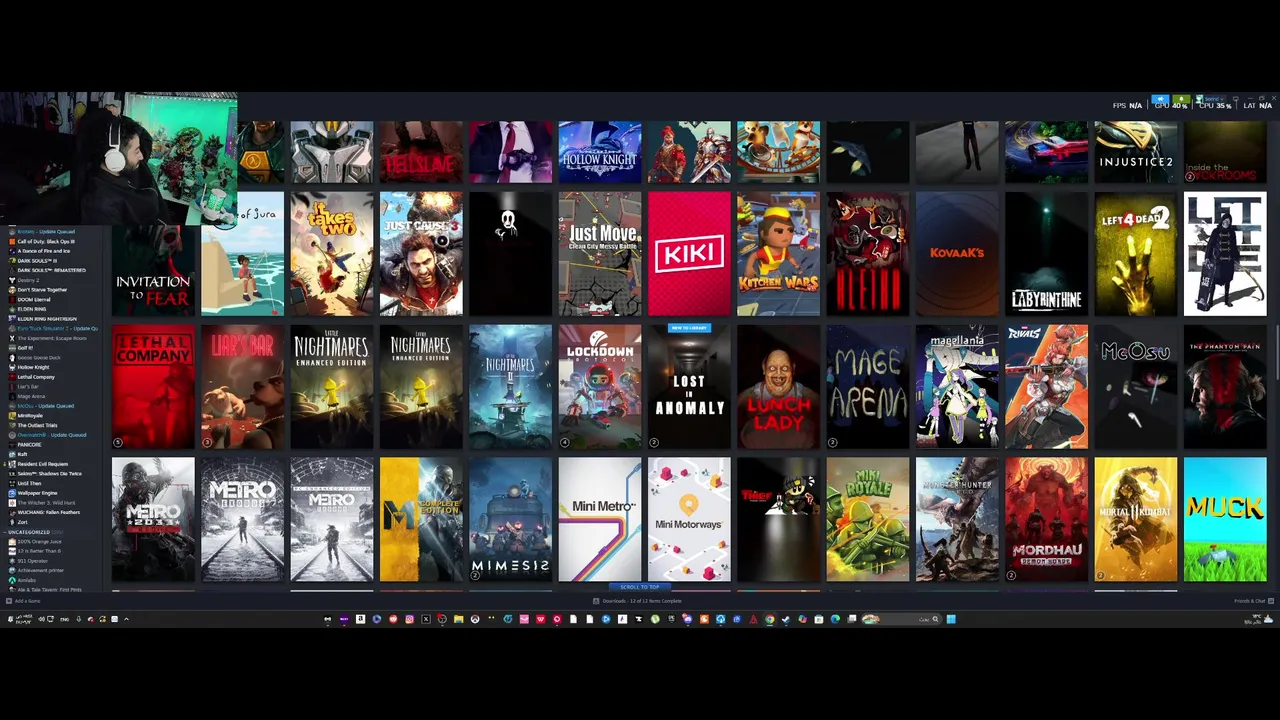The height and width of the screenshot is (720, 1280).
Task: Select ELDEN RING NIGHTREIGN in sidebar
Action: (x=47, y=319)
